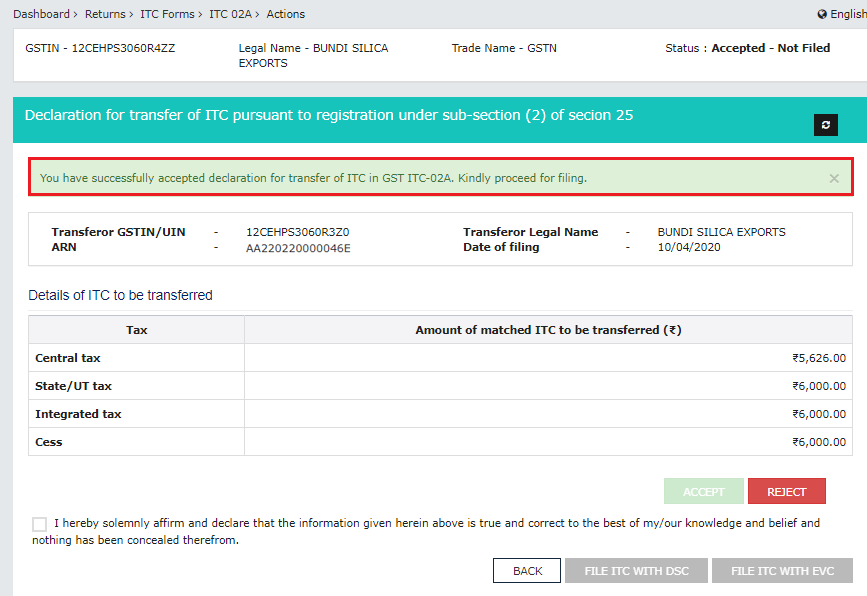
Task: Click FILE ITC WITH DSC button
Action: [636, 571]
